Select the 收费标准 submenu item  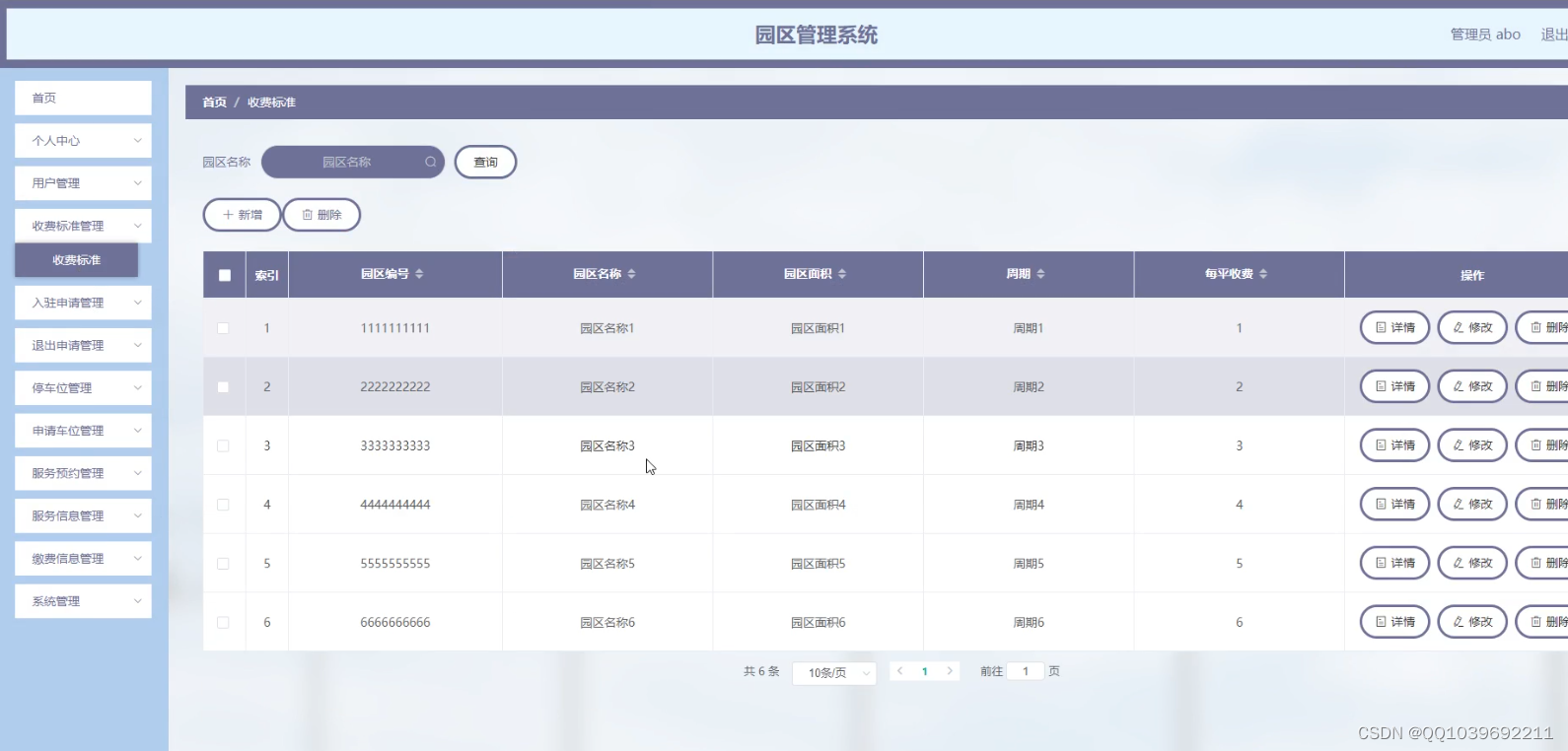(x=76, y=260)
